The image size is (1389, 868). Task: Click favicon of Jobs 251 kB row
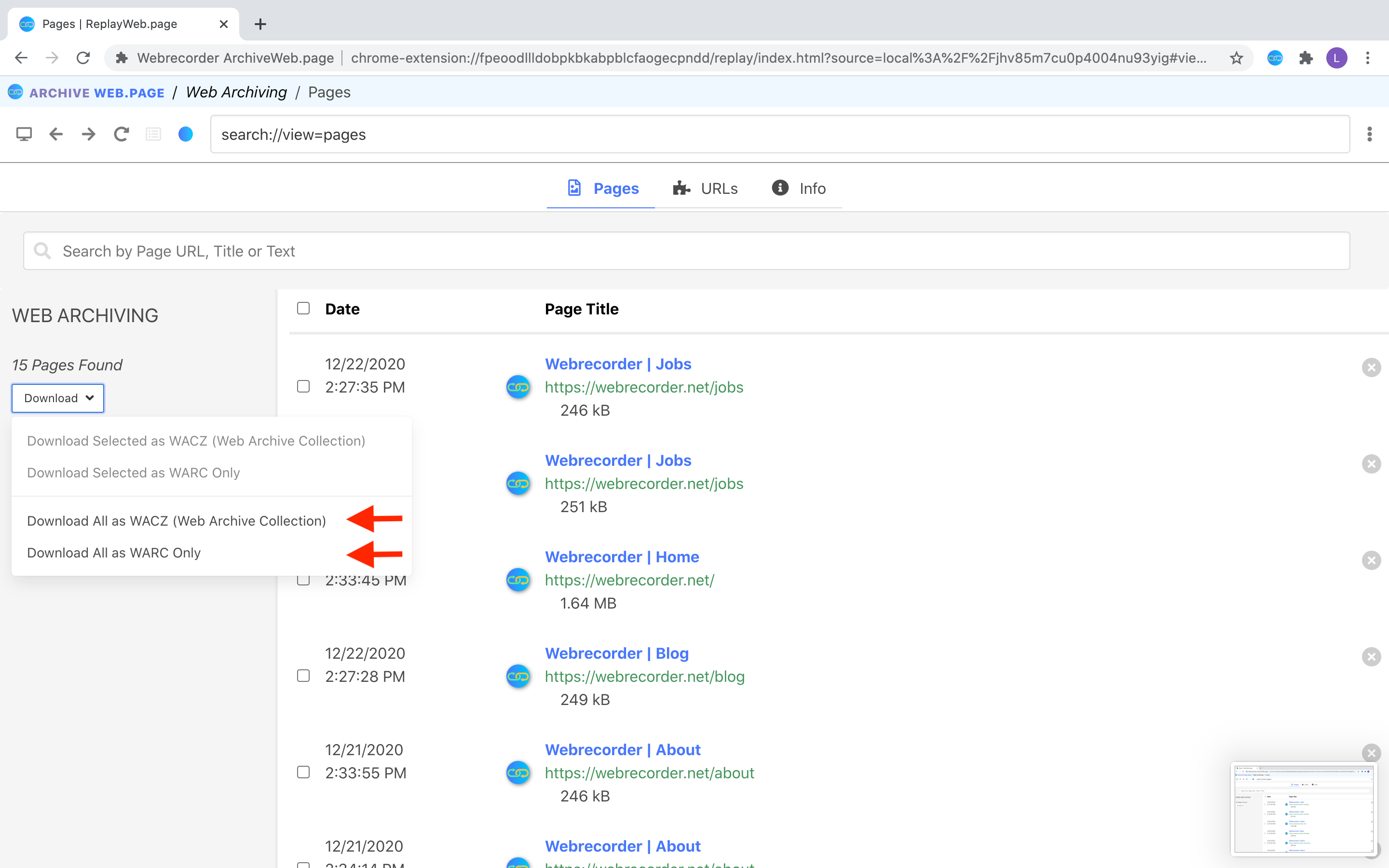point(517,483)
